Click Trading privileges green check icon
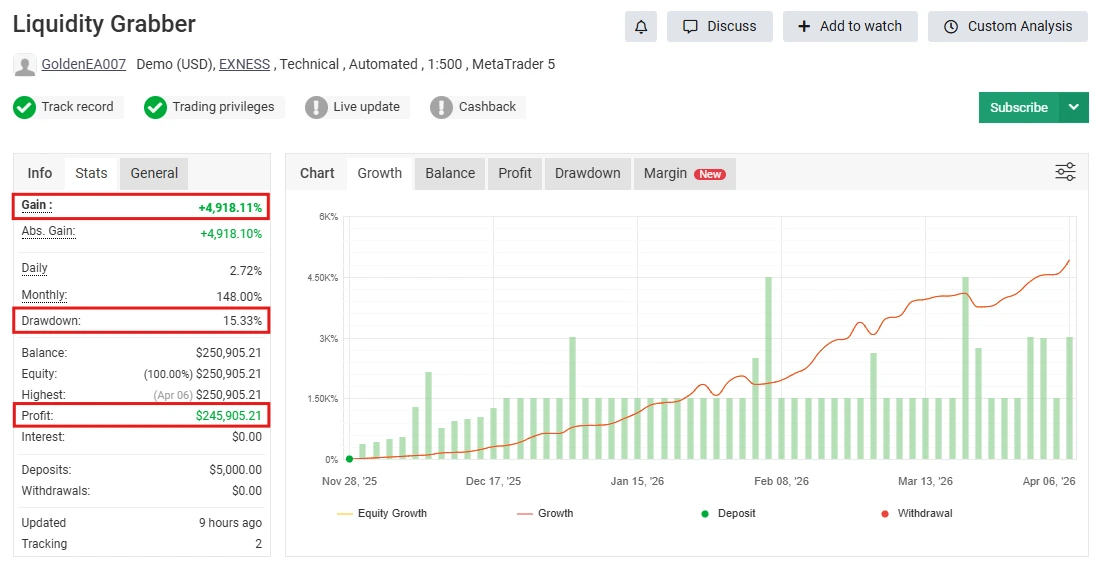 coord(155,107)
